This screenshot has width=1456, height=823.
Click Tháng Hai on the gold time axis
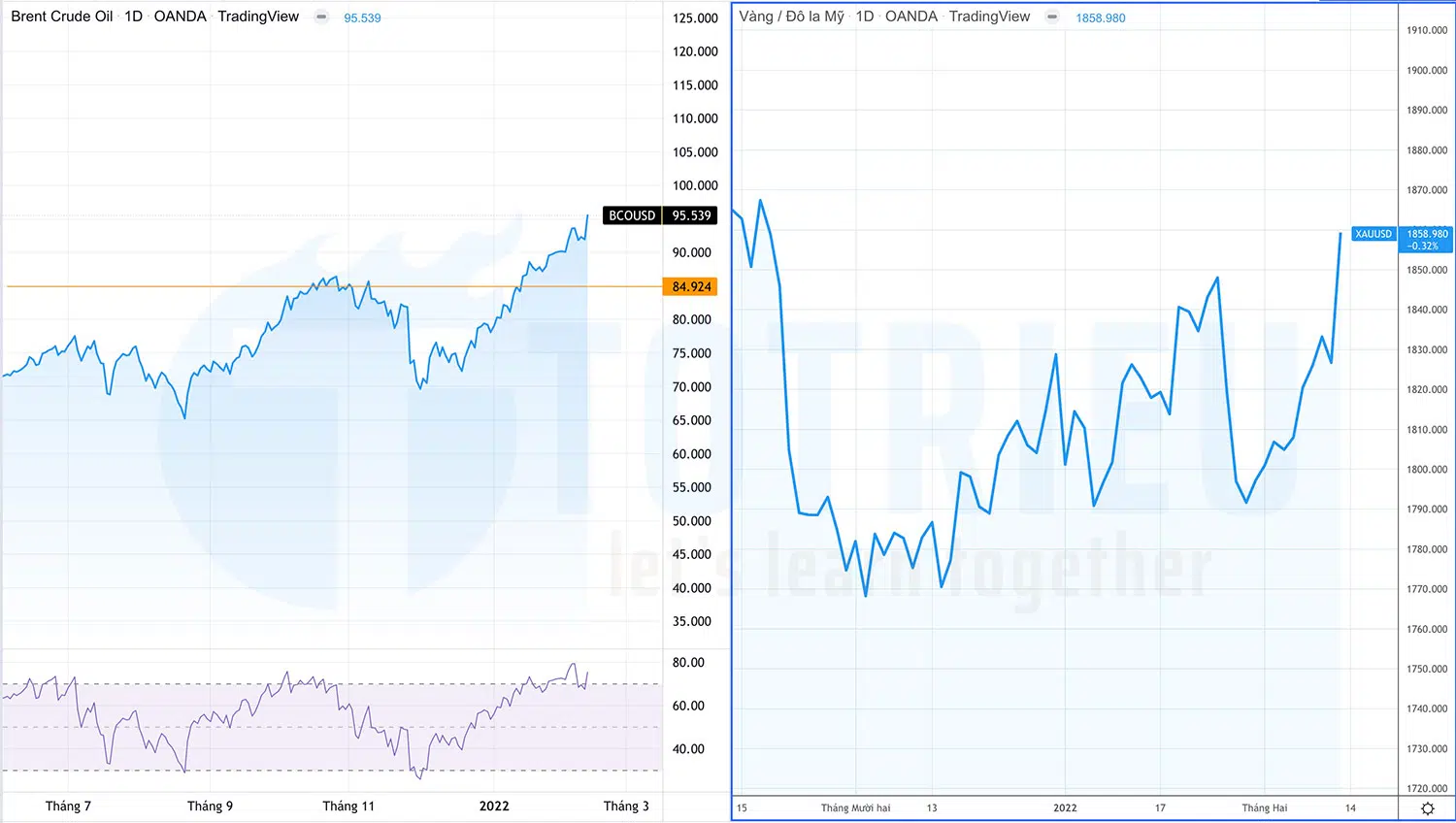point(1265,808)
